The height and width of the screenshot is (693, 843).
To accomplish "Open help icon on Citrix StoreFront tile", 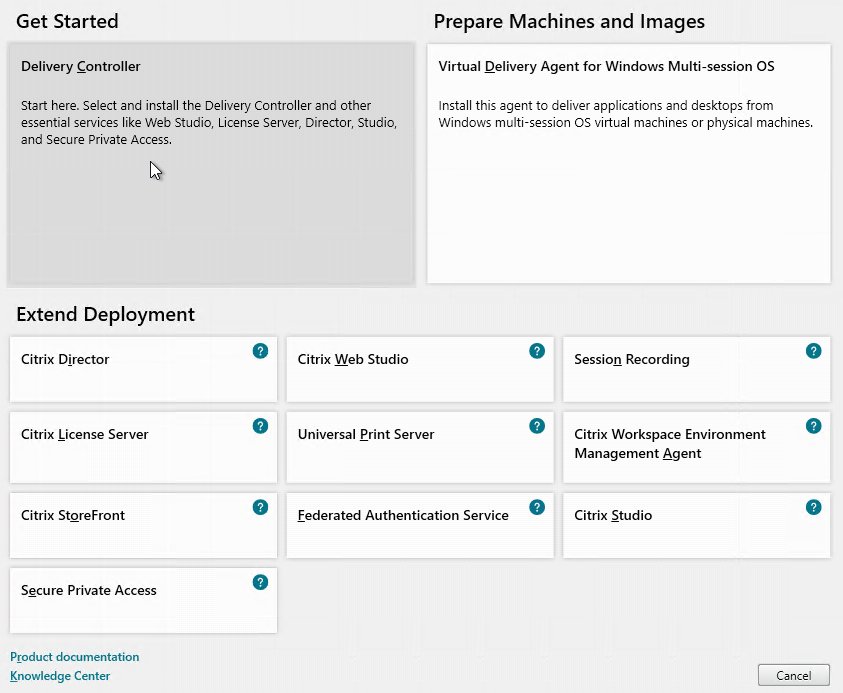I will point(260,508).
